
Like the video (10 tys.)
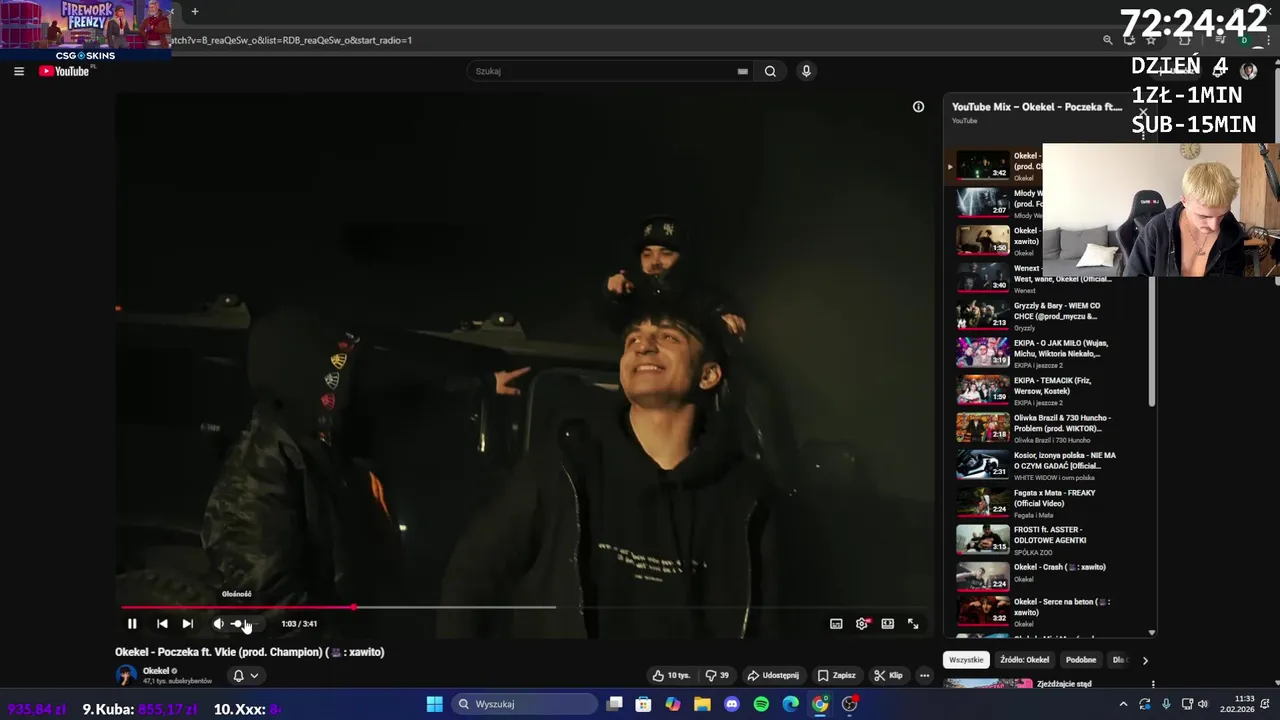tap(672, 675)
